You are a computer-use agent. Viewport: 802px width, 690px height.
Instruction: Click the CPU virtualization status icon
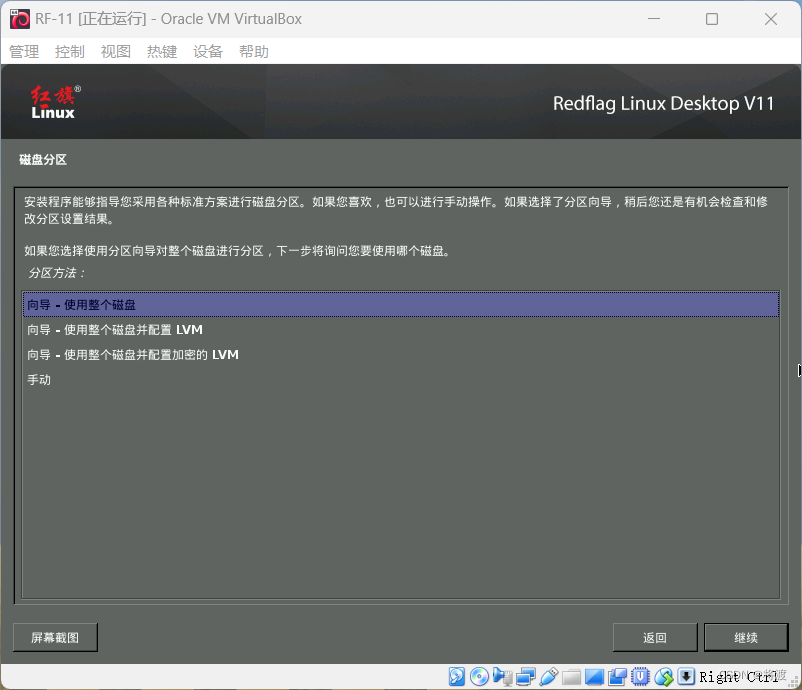(640, 677)
